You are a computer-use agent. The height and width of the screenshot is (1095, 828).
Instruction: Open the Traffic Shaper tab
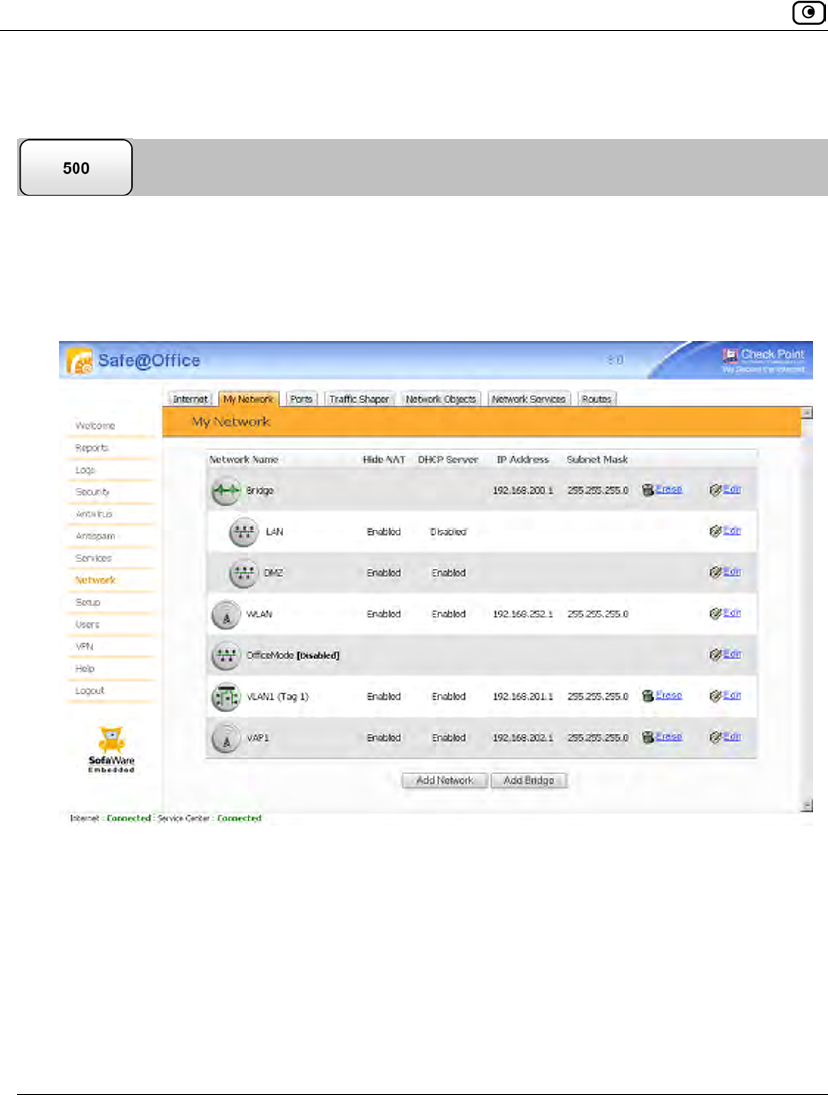click(359, 399)
